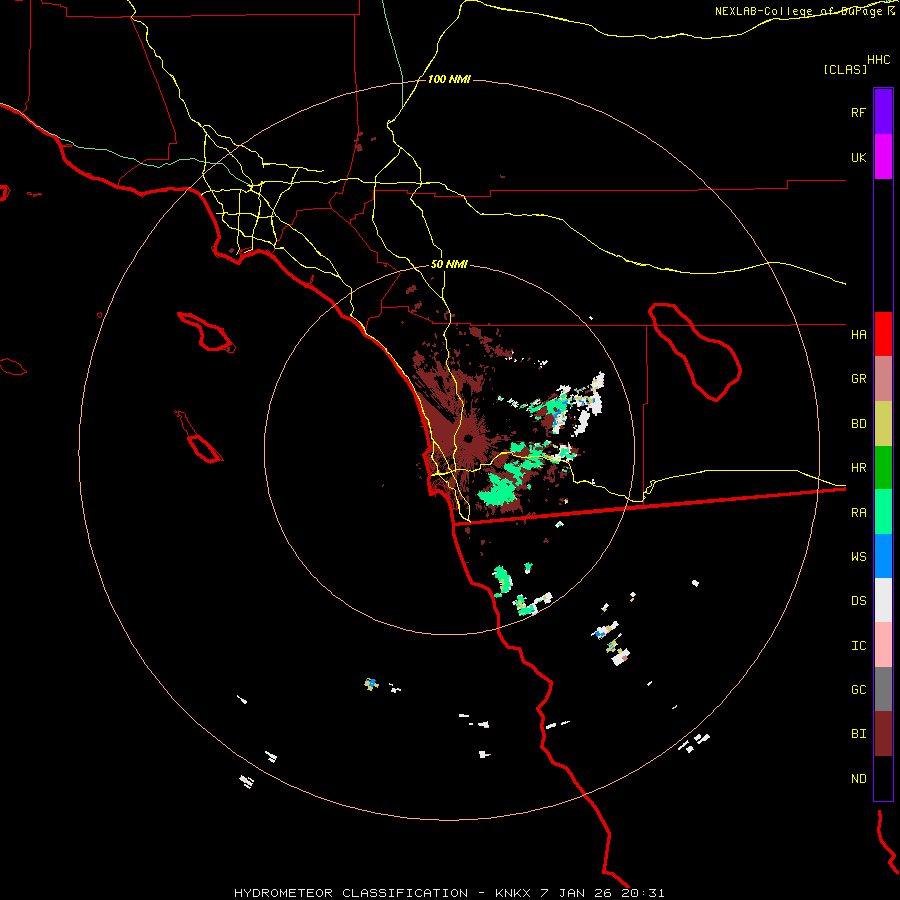Click the WS blue legend color block

(883, 556)
